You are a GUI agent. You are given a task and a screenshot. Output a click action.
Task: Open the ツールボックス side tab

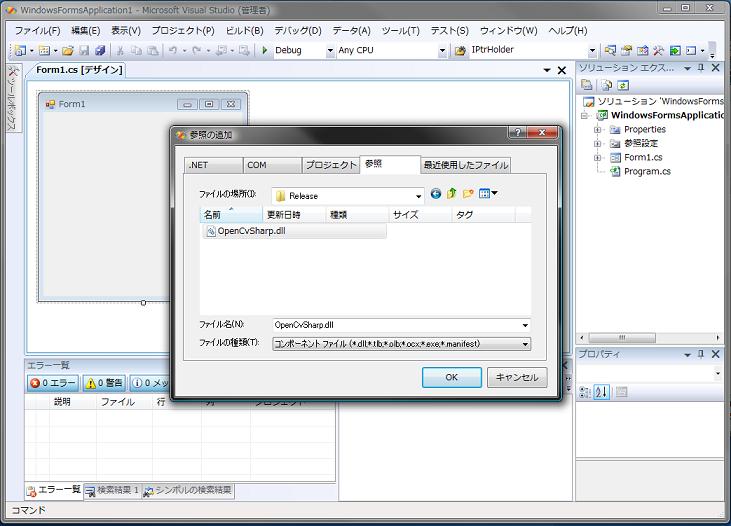click(13, 98)
